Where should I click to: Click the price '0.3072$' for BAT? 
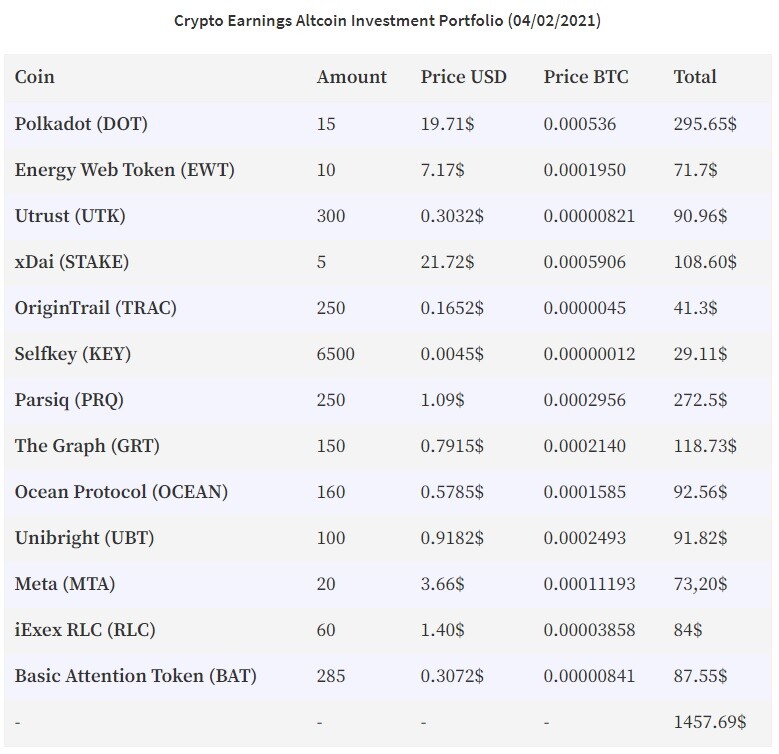(452, 676)
